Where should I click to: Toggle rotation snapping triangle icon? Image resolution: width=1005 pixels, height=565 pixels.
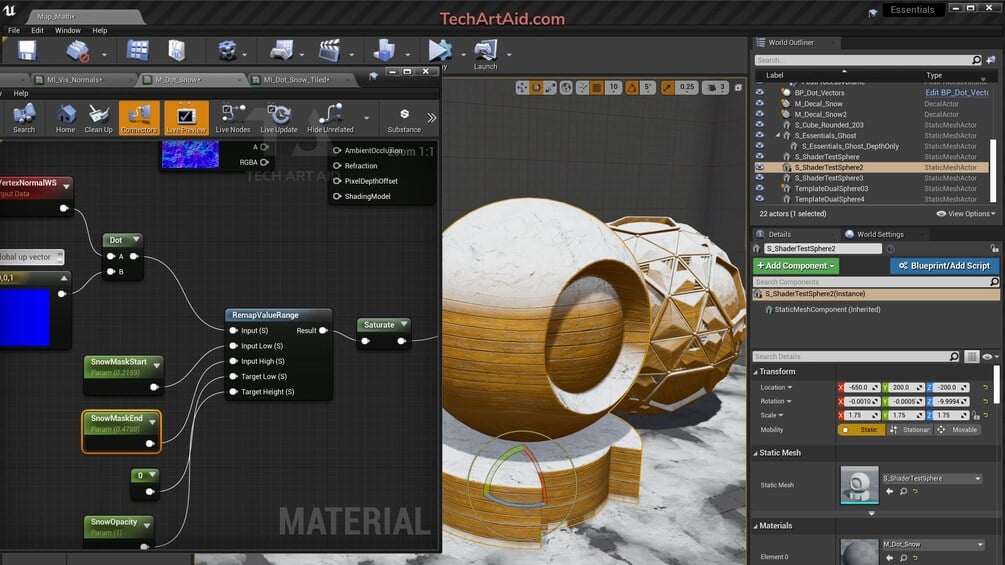click(632, 87)
